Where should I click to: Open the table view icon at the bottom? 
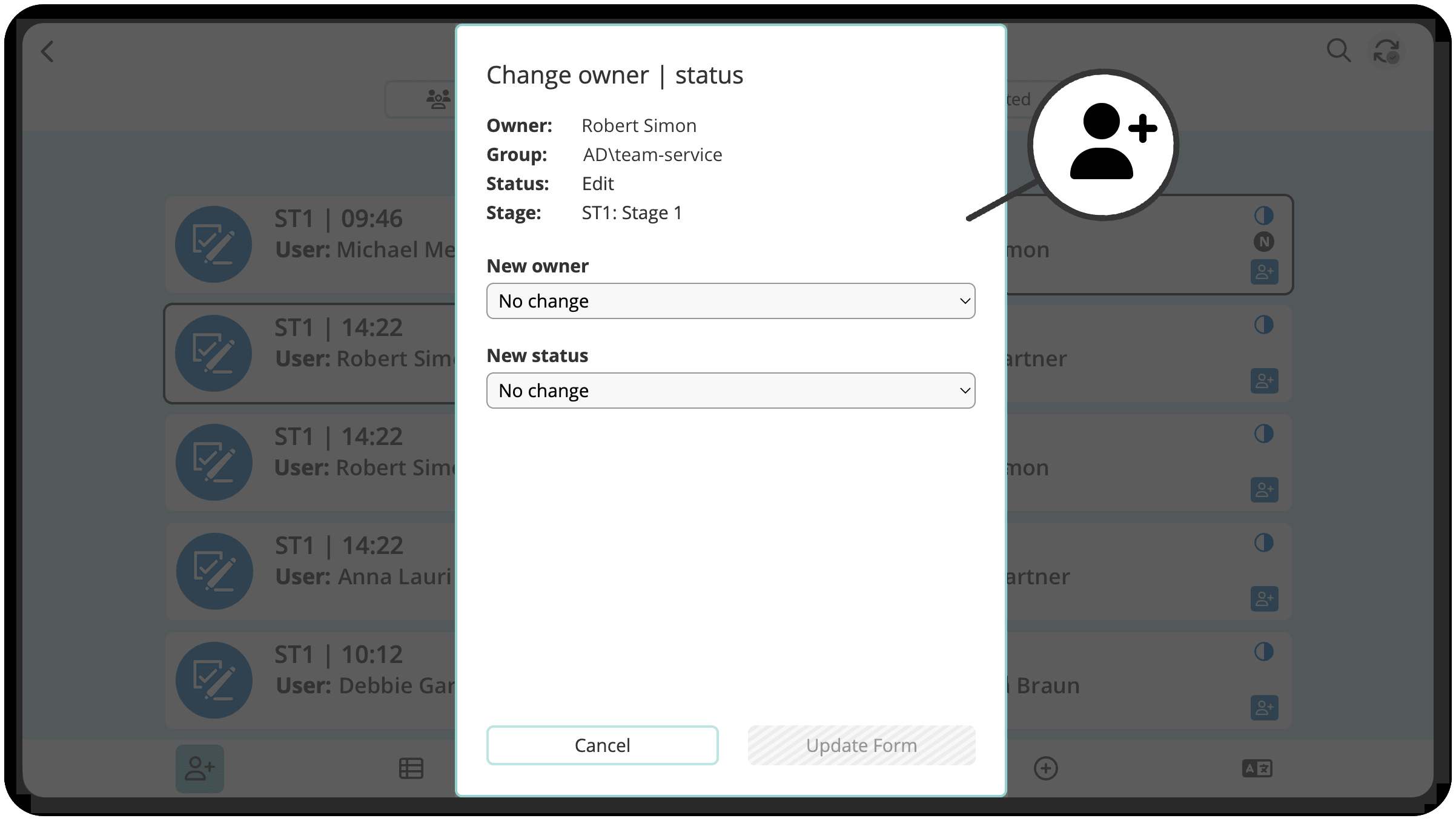411,768
